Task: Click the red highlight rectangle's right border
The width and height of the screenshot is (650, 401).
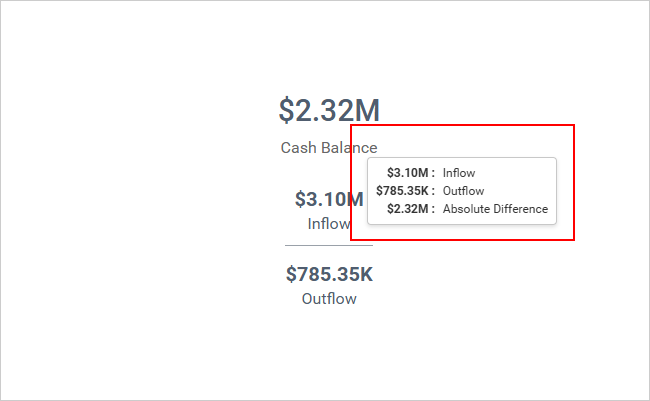Action: click(574, 182)
